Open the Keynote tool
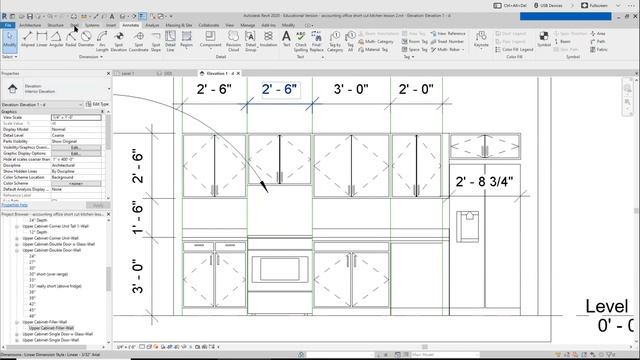This screenshot has width=640, height=360. (x=481, y=40)
